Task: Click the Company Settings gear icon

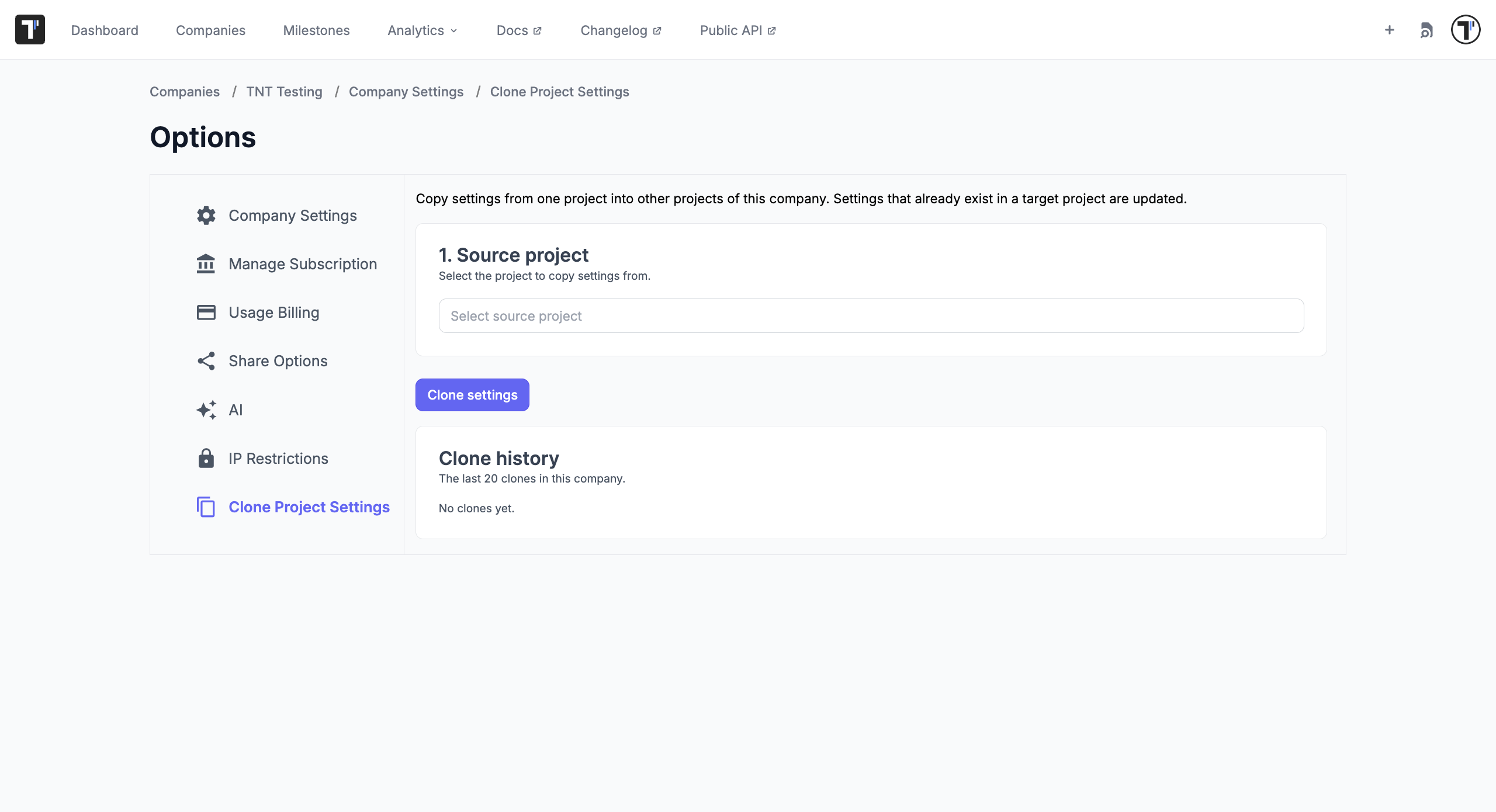Action: pyautogui.click(x=206, y=216)
